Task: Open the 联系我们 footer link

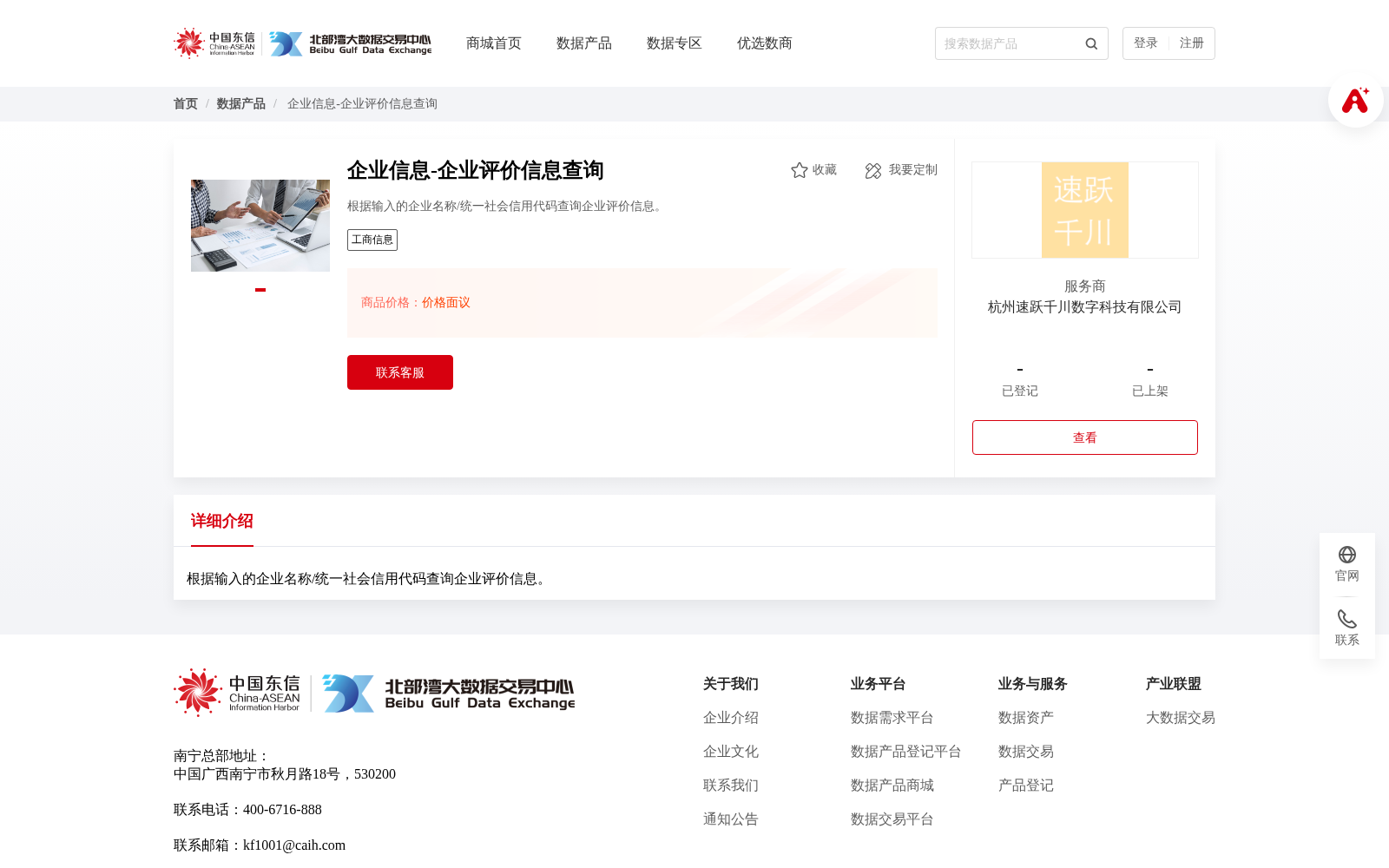Action: pyautogui.click(x=731, y=786)
